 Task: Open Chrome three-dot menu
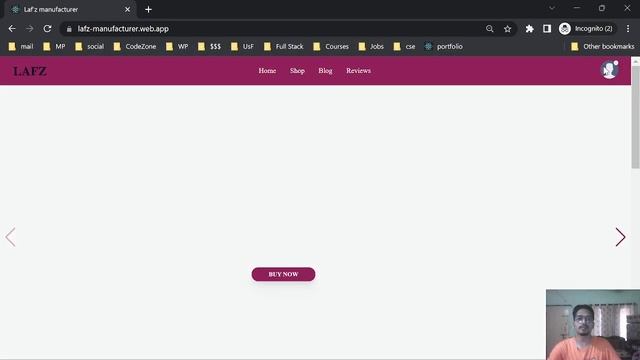pyautogui.click(x=628, y=29)
